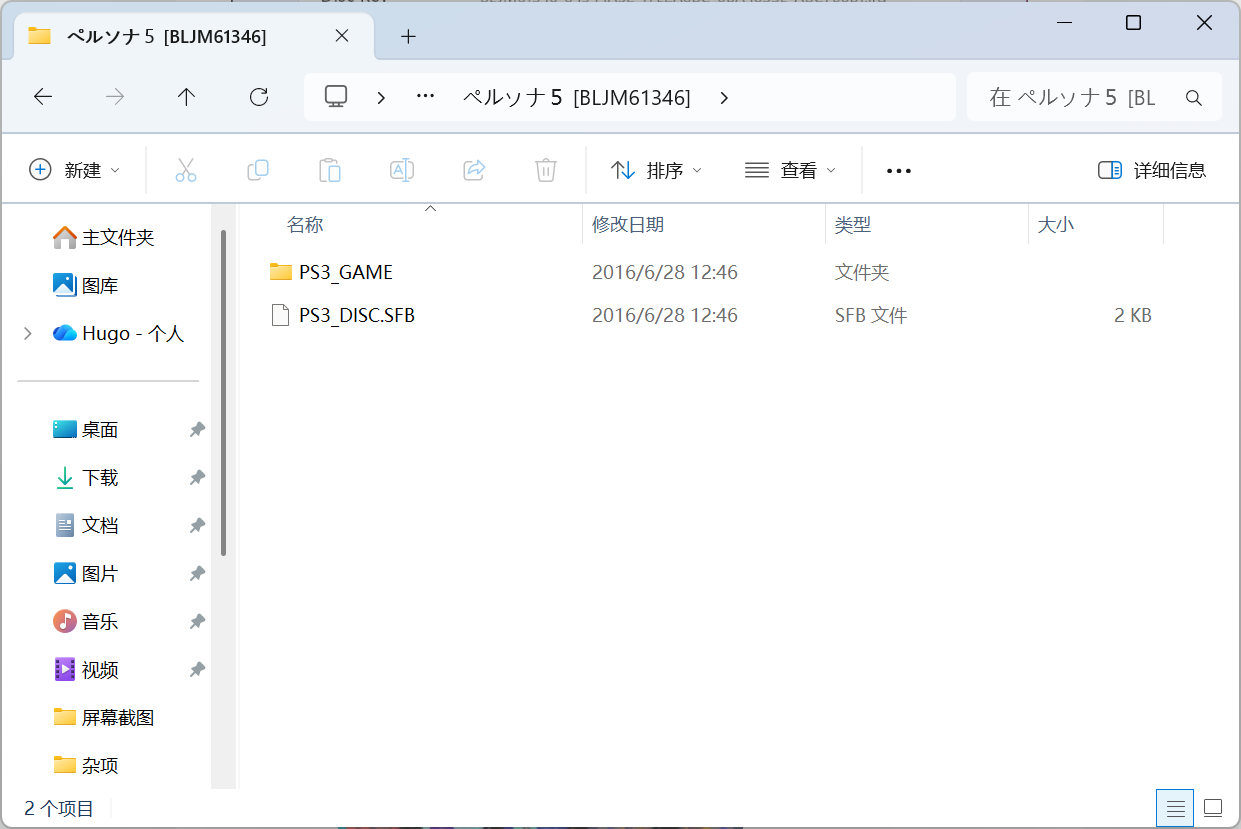Open a new tab with plus button

(408, 37)
